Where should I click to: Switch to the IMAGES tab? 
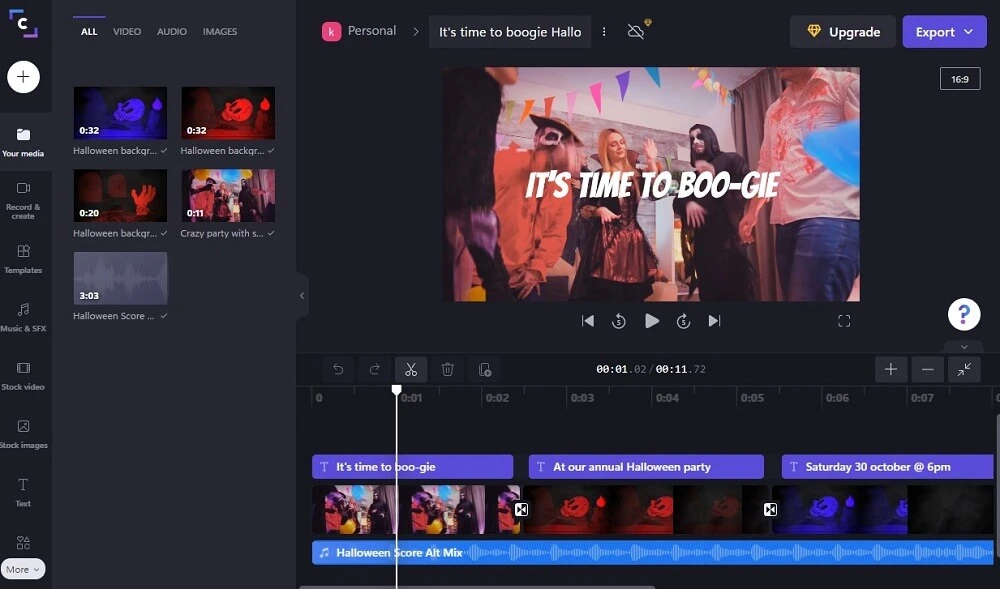pyautogui.click(x=219, y=31)
